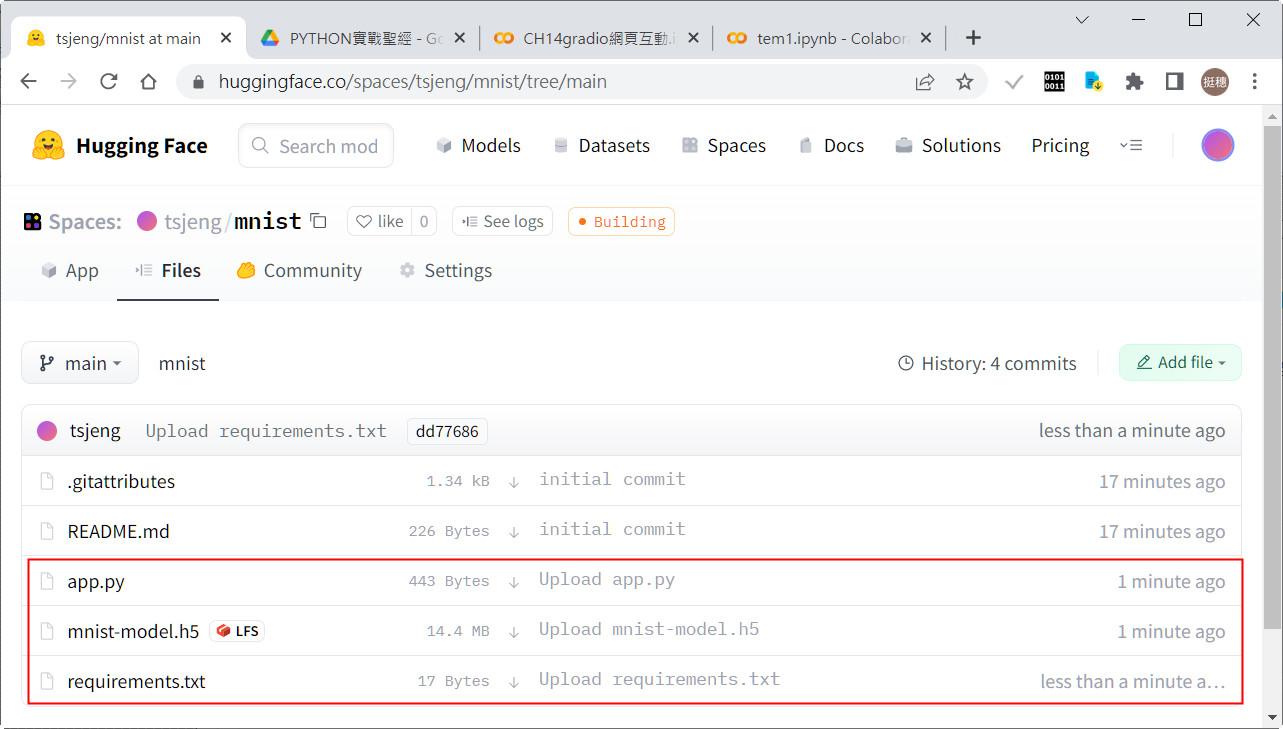The image size is (1283, 729).
Task: Download mnist-model.h5 using the down arrow
Action: point(514,632)
